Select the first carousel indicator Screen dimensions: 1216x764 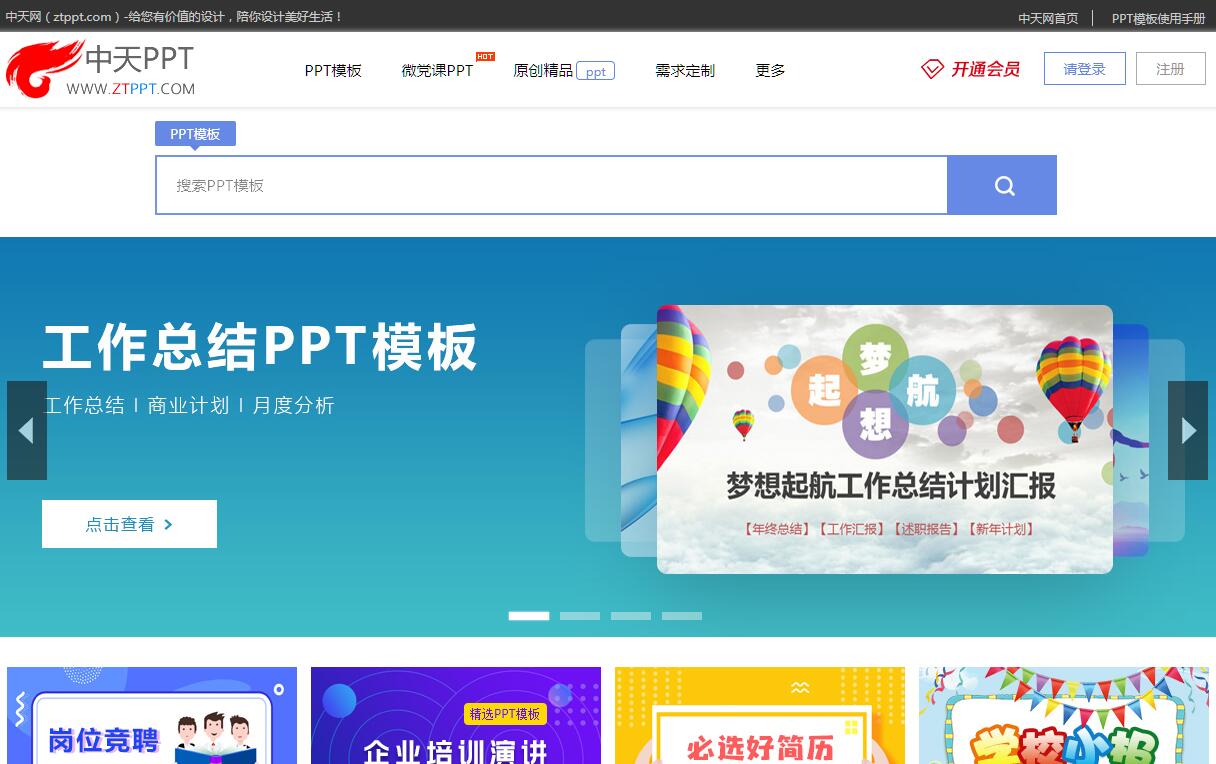coord(529,616)
